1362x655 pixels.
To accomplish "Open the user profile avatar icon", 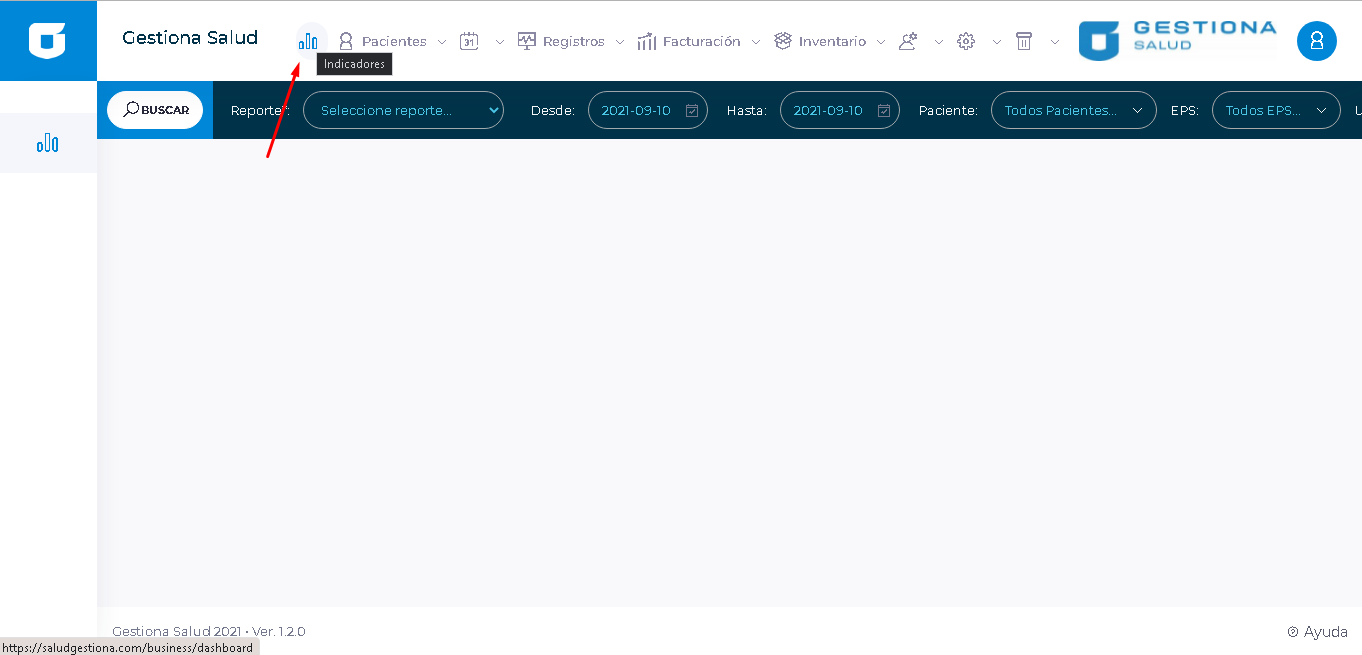I will pos(1316,41).
